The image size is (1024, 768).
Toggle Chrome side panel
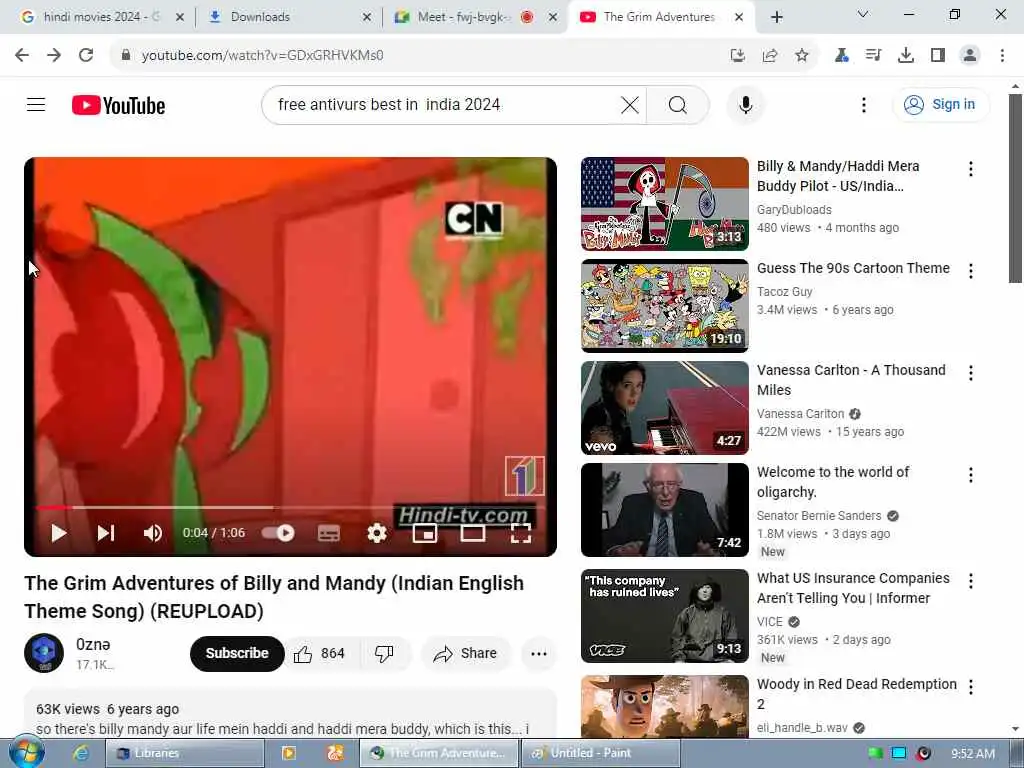pos(938,56)
